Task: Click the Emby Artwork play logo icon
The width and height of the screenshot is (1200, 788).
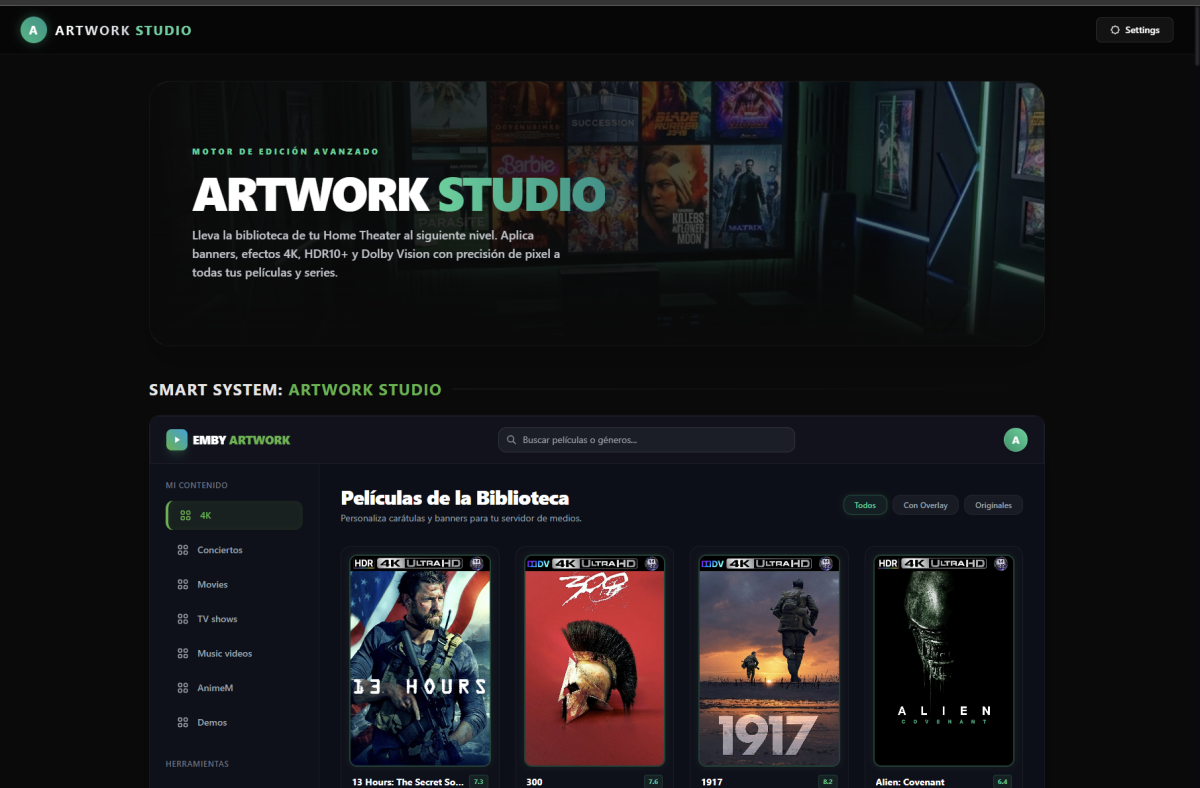Action: click(x=176, y=440)
